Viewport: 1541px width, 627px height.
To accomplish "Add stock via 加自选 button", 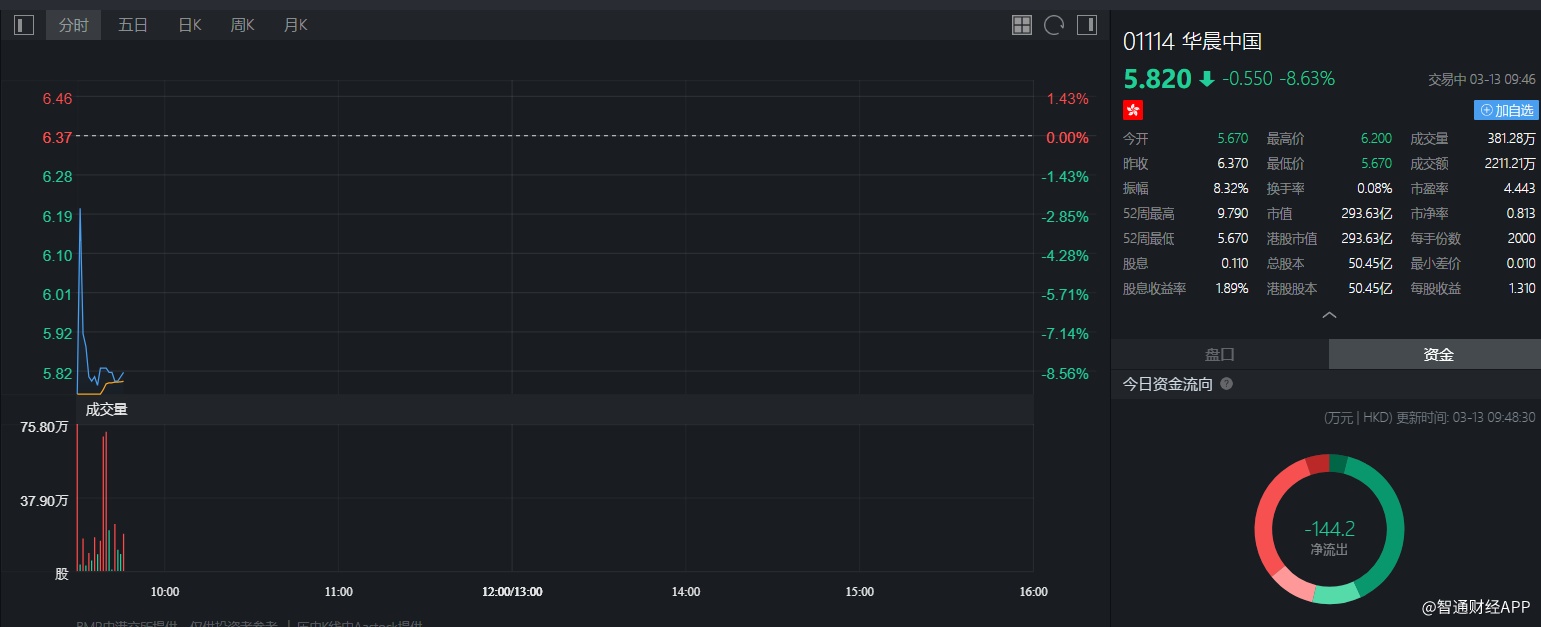I will coord(1506,110).
